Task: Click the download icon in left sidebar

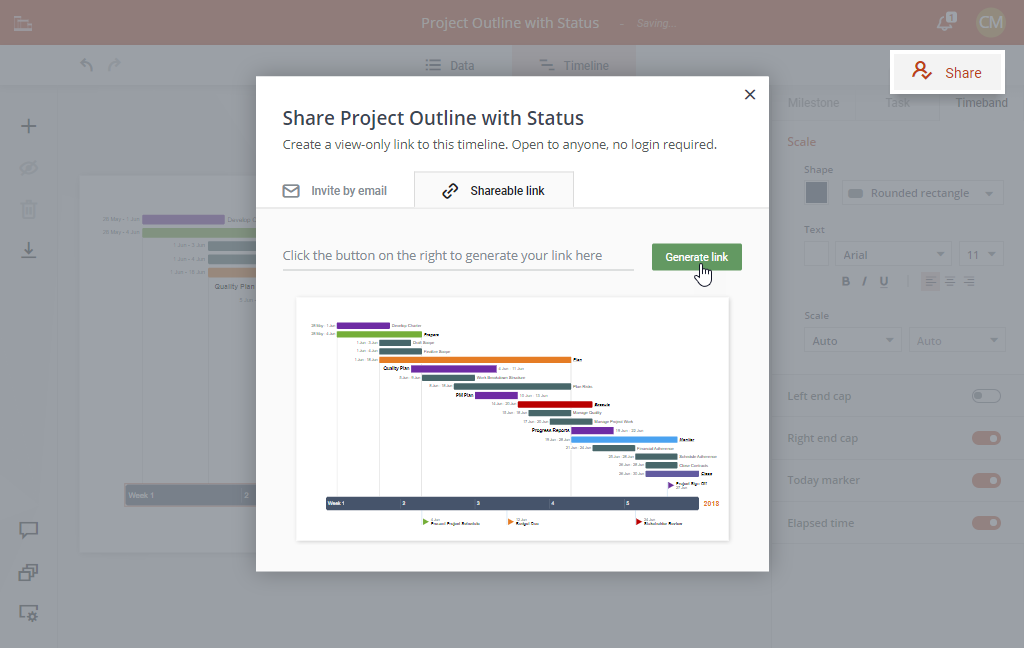Action: [29, 250]
